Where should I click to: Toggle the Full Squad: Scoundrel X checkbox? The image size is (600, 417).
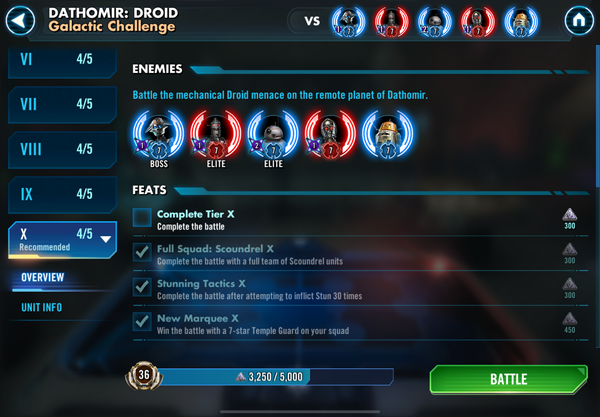[x=142, y=252]
